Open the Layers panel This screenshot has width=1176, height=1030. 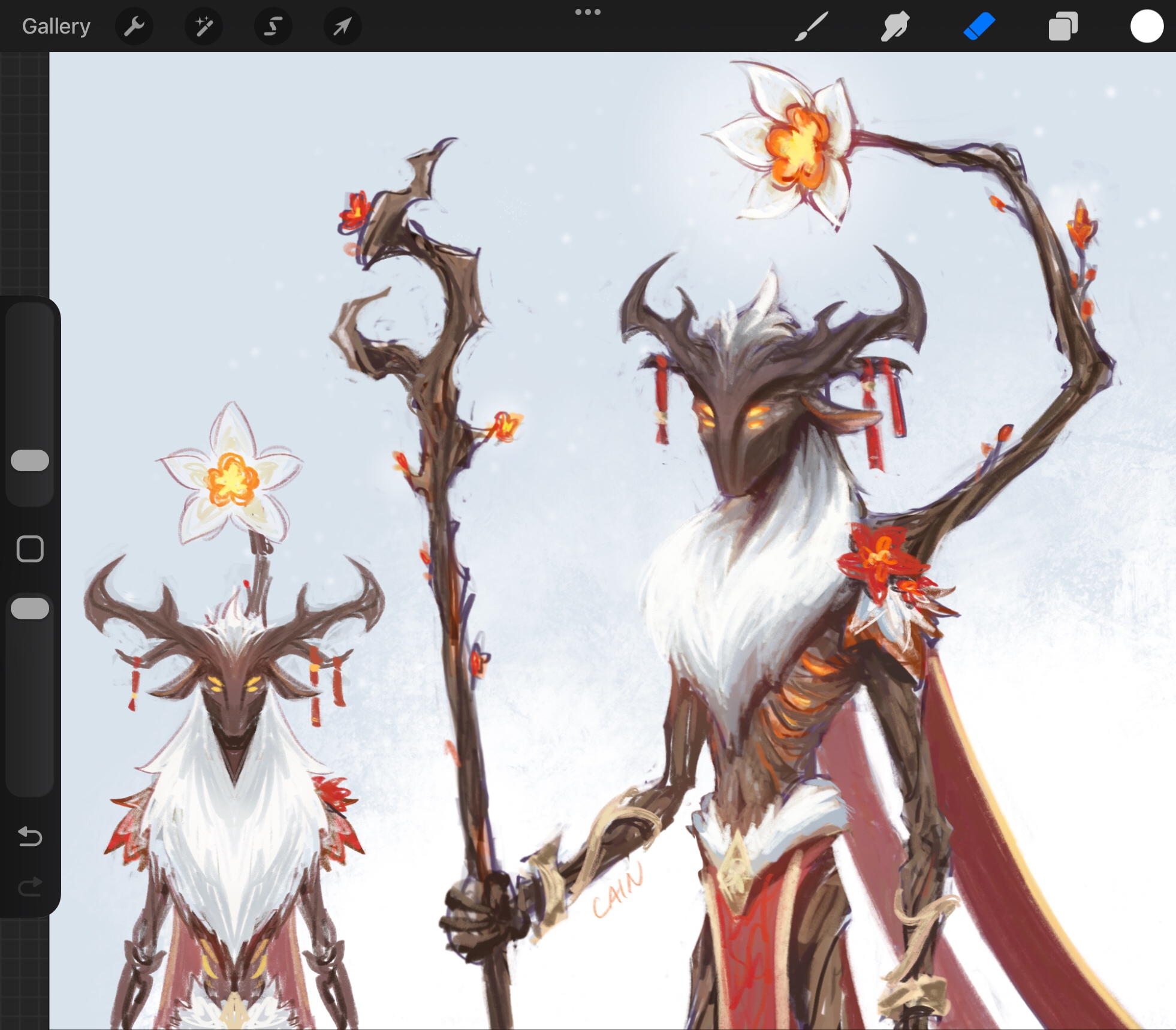pos(1063,26)
